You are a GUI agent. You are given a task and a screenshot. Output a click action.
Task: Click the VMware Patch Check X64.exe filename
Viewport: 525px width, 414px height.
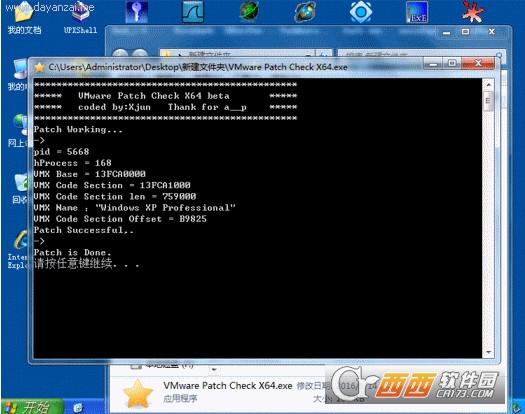coord(228,386)
